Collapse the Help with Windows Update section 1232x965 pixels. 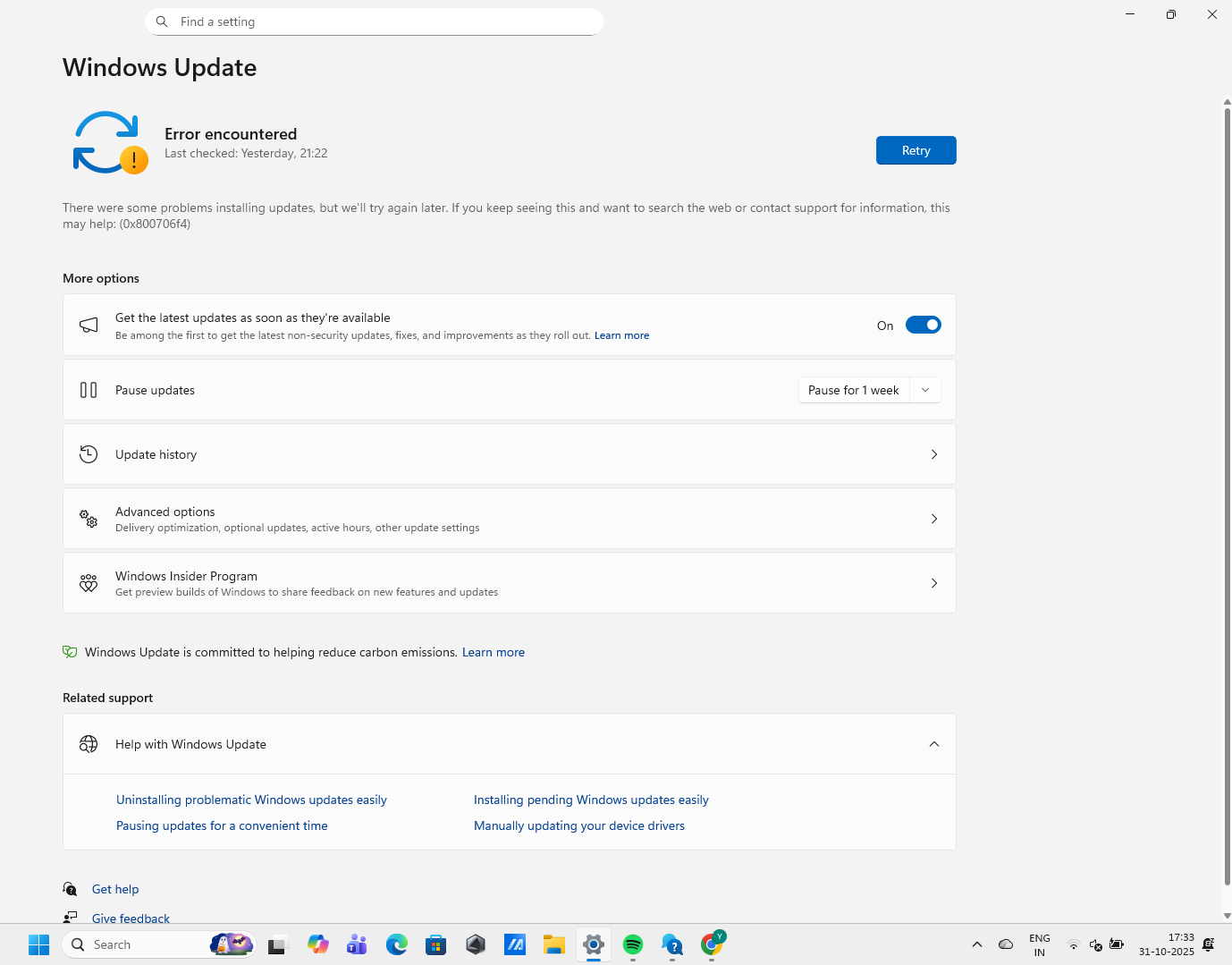pos(934,744)
